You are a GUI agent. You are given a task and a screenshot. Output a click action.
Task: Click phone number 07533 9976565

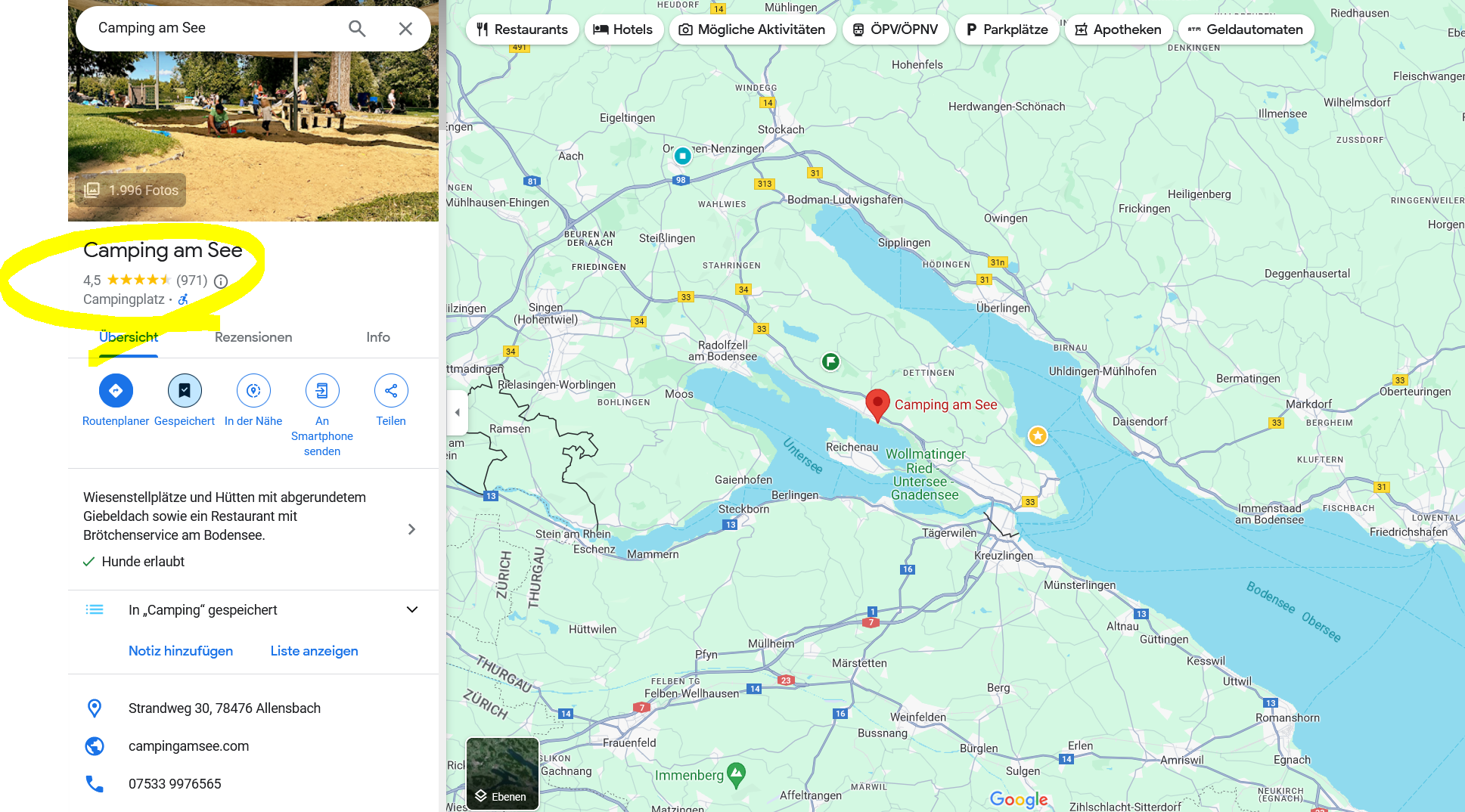pyautogui.click(x=175, y=784)
